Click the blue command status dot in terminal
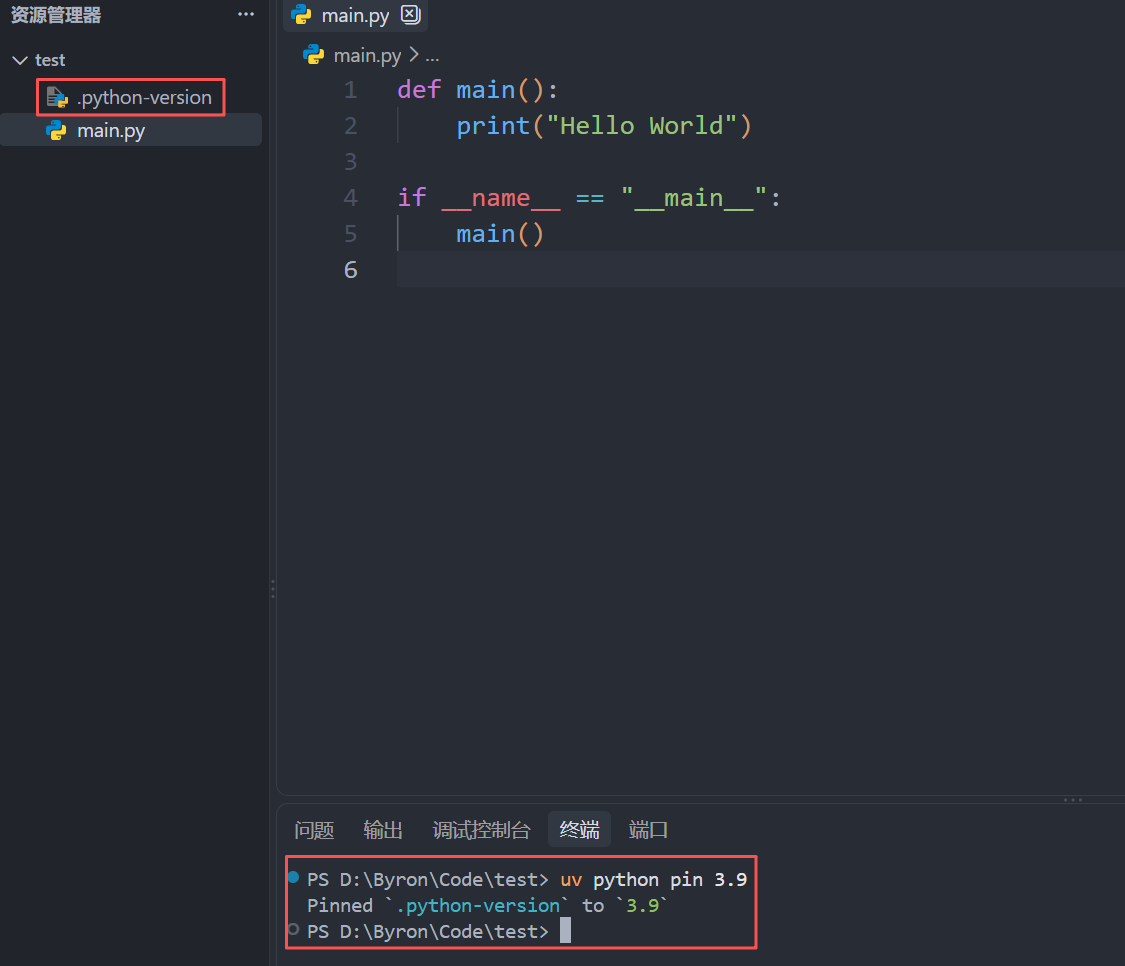1125x966 pixels. coord(293,877)
